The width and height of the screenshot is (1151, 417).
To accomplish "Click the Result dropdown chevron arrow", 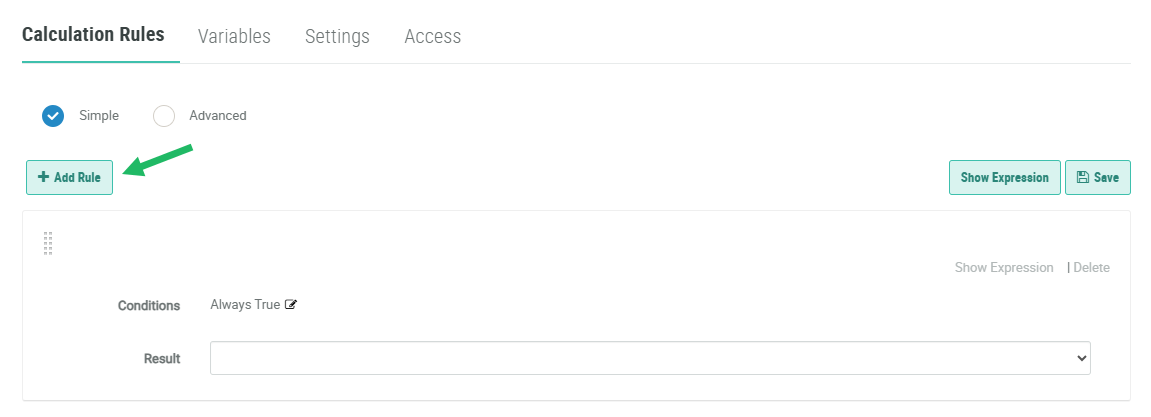I will click(x=1081, y=358).
